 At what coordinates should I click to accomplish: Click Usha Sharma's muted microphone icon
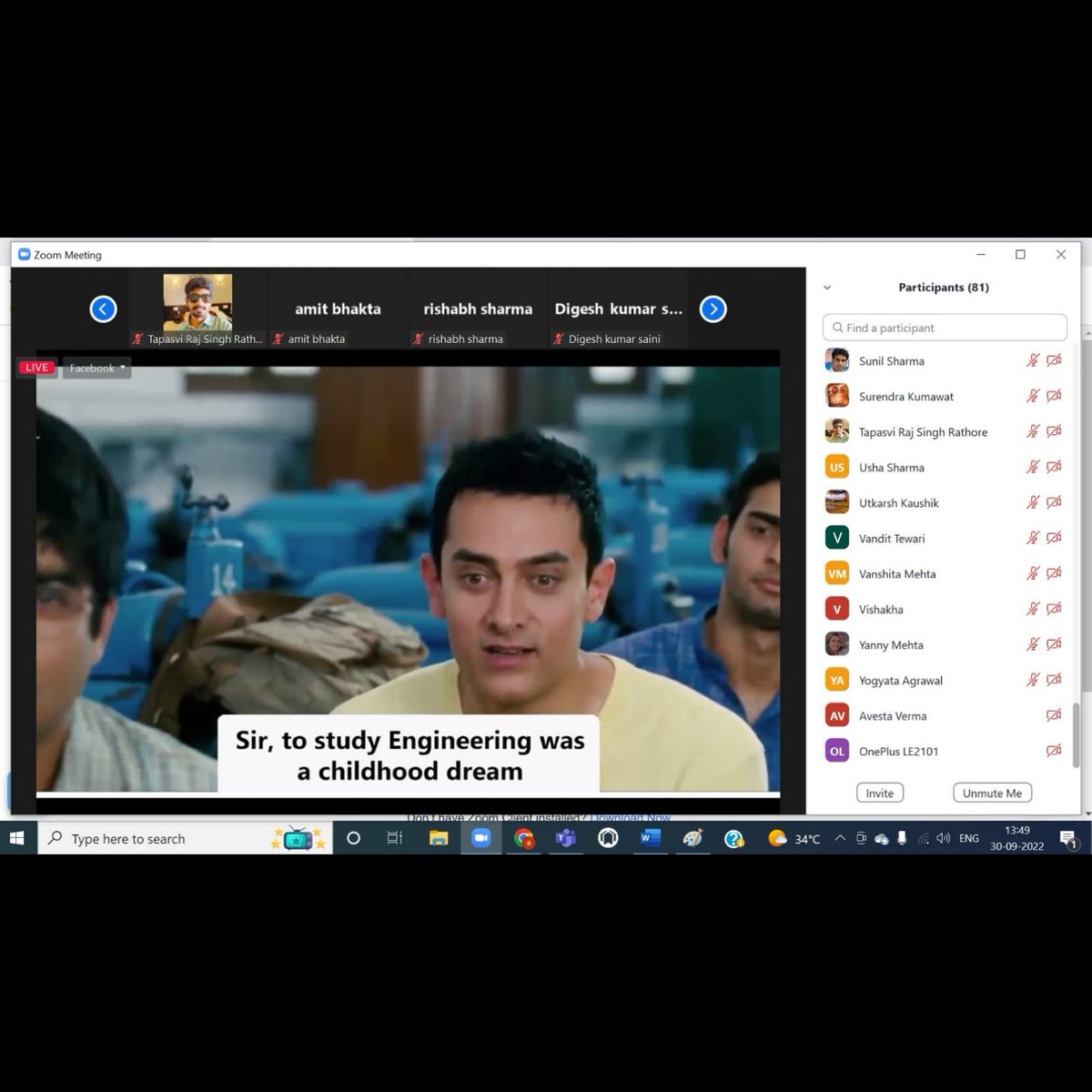(1033, 467)
